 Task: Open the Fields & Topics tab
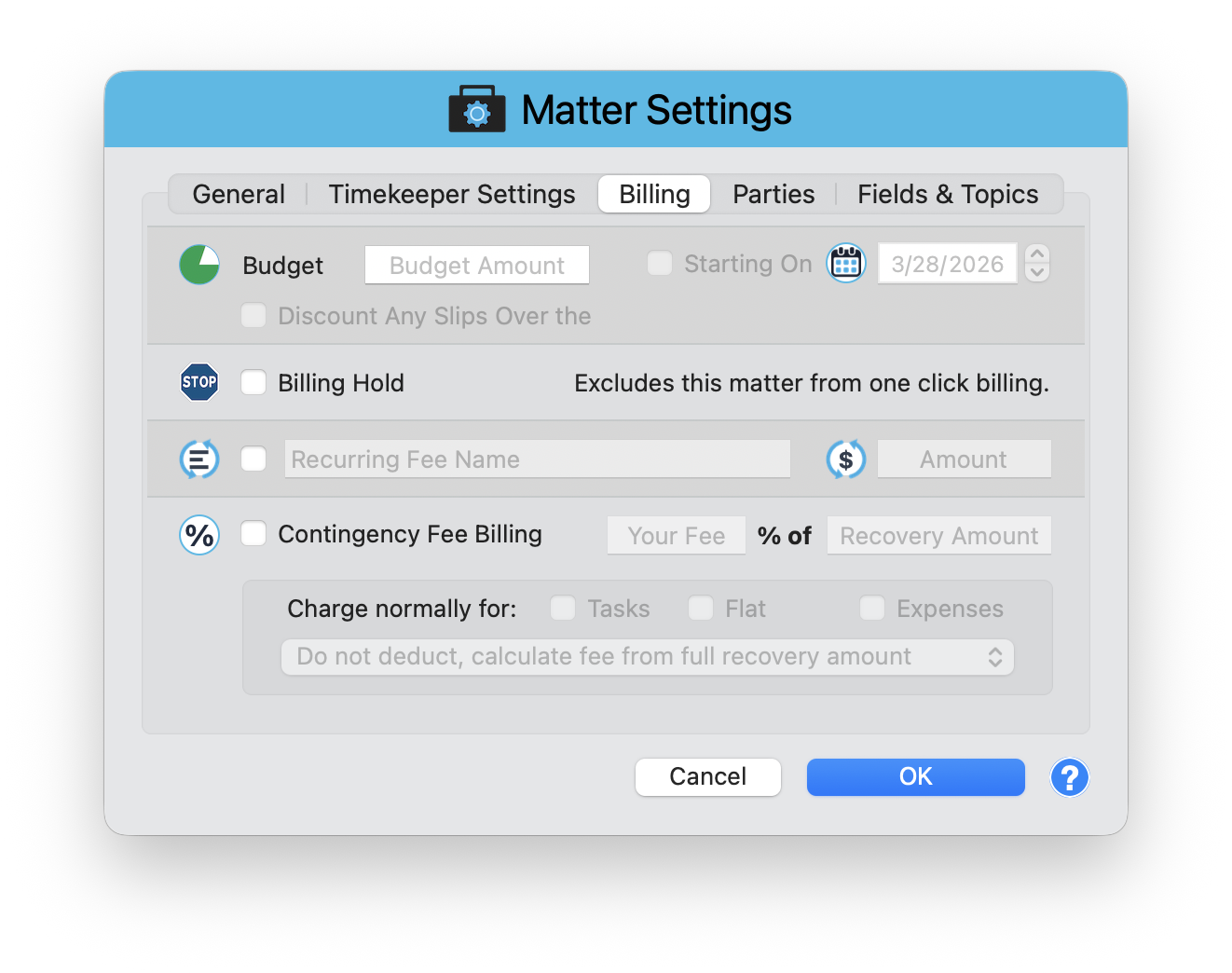tap(948, 194)
